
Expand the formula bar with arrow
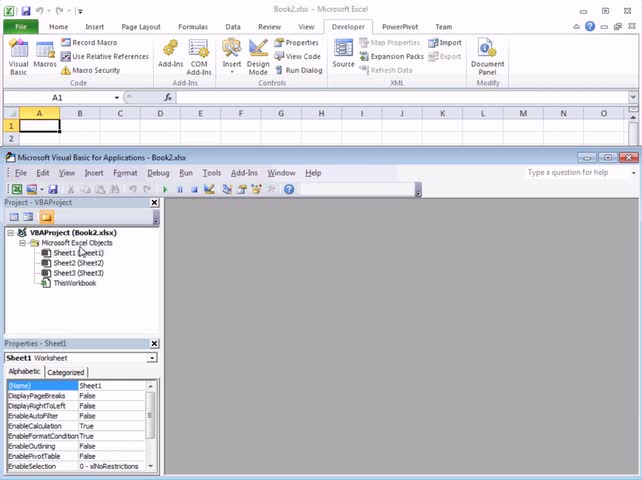(633, 97)
